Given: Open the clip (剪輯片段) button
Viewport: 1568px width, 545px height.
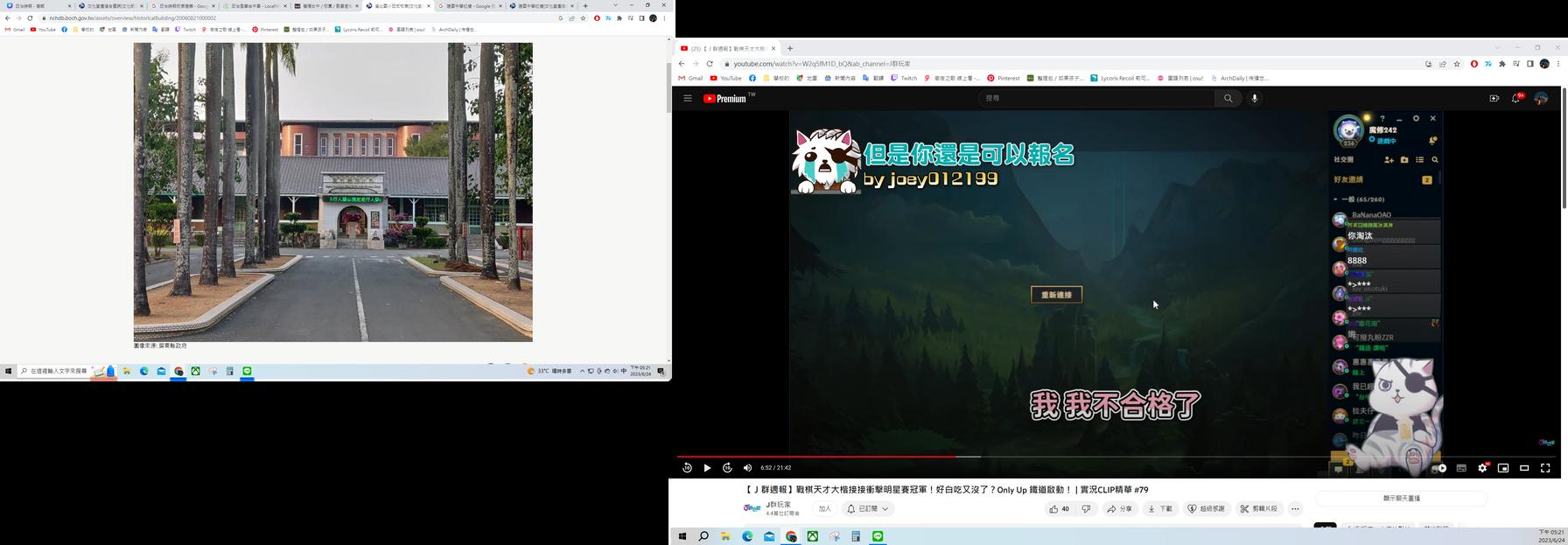Looking at the screenshot, I should (x=1259, y=508).
